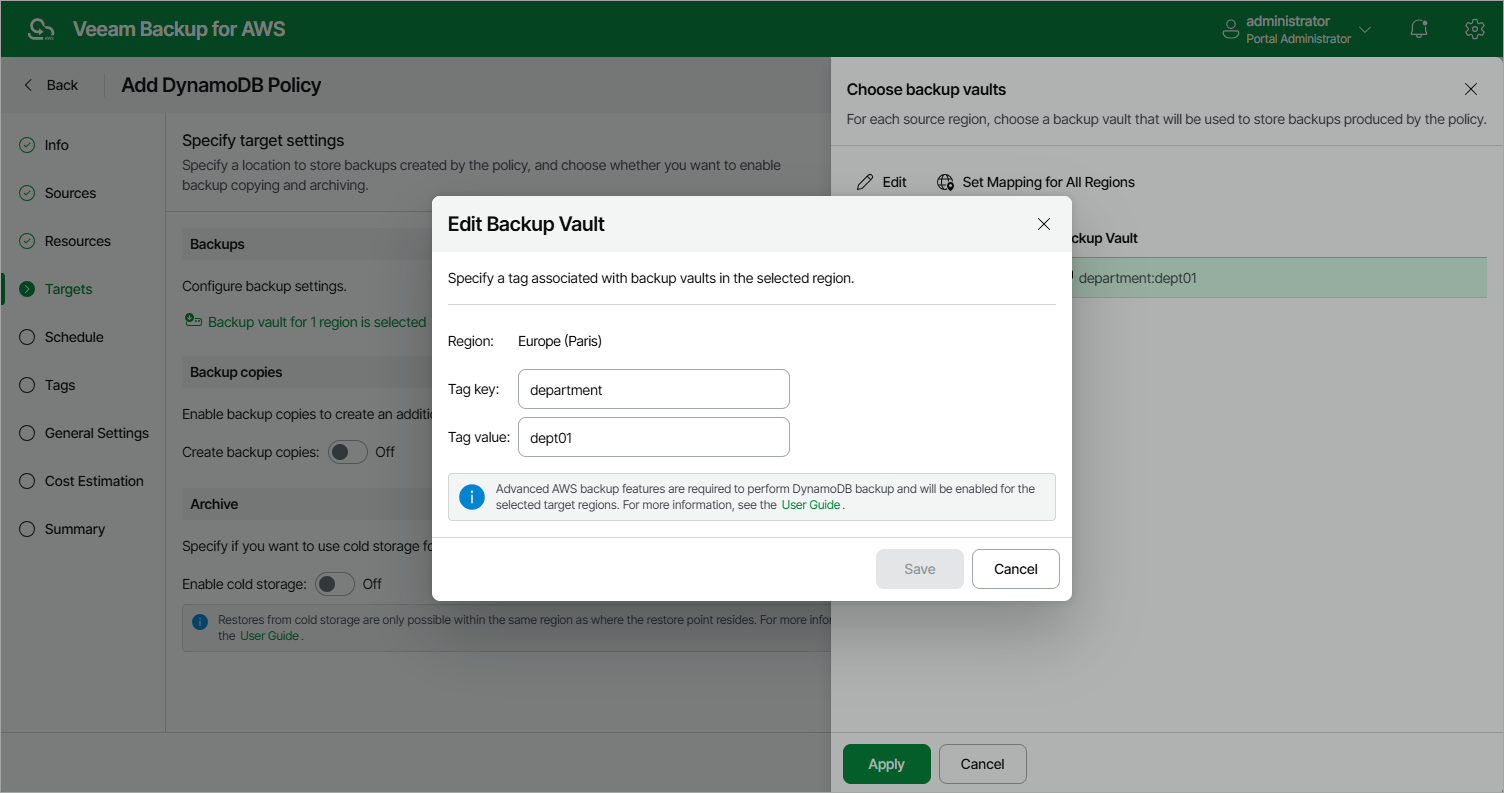Open the Sources wizard step
This screenshot has width=1504, height=793.
click(x=70, y=193)
